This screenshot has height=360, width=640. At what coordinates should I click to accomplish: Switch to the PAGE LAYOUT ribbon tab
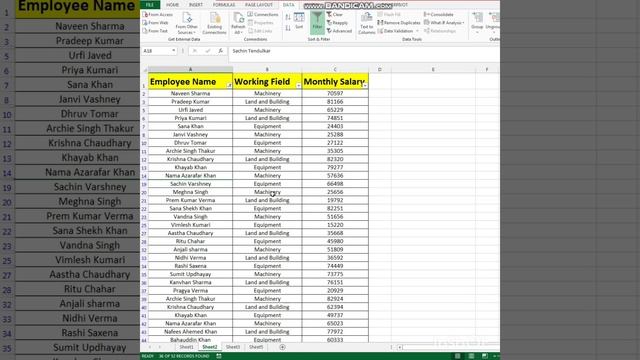coord(259,5)
